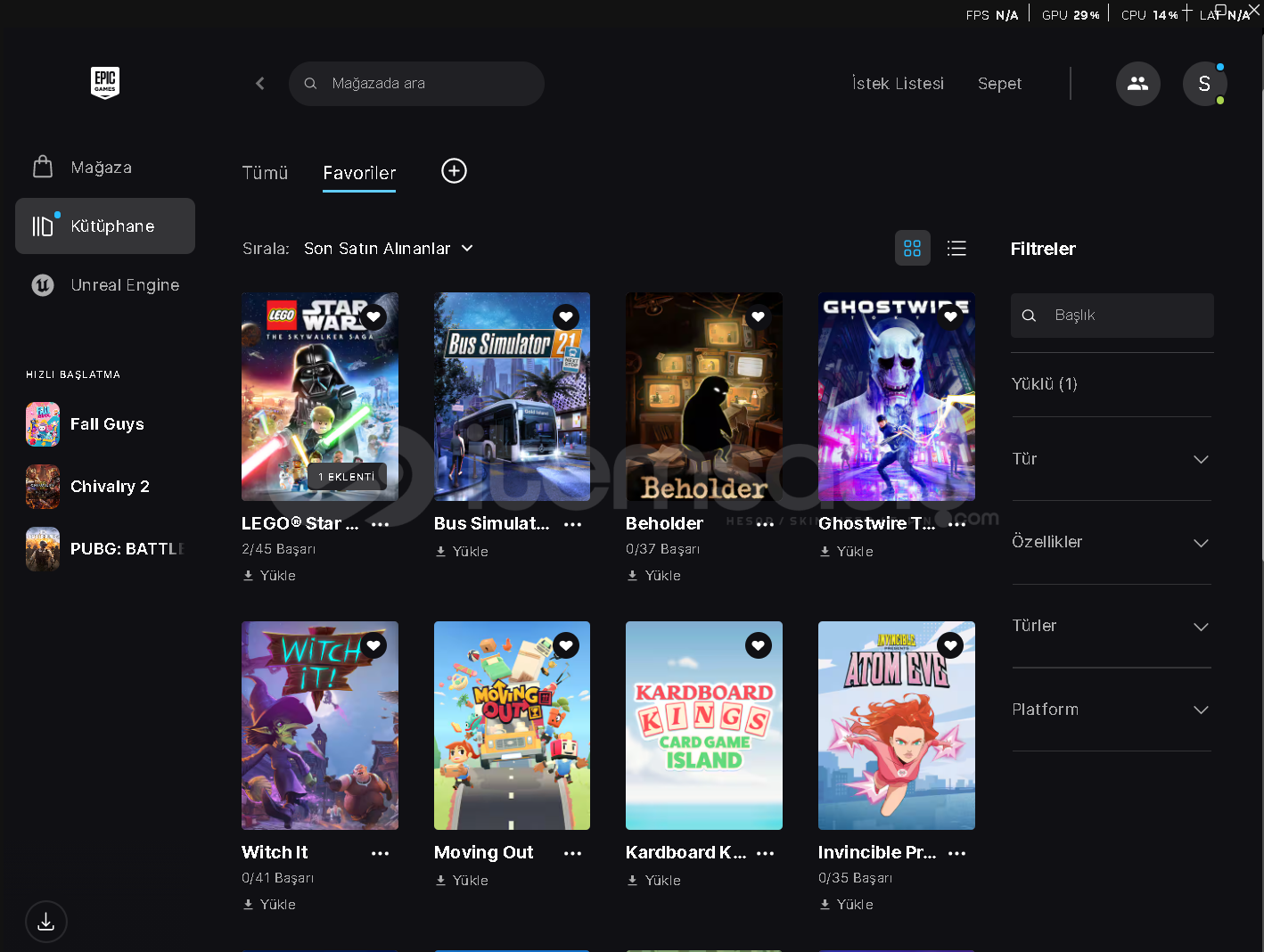Click the Invincible Pr... game title
The width and height of the screenshot is (1264, 952).
click(x=877, y=853)
